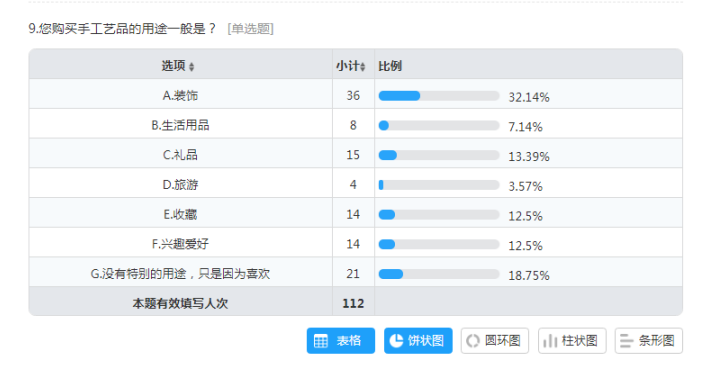Show the 柱状图 chart

[572, 341]
